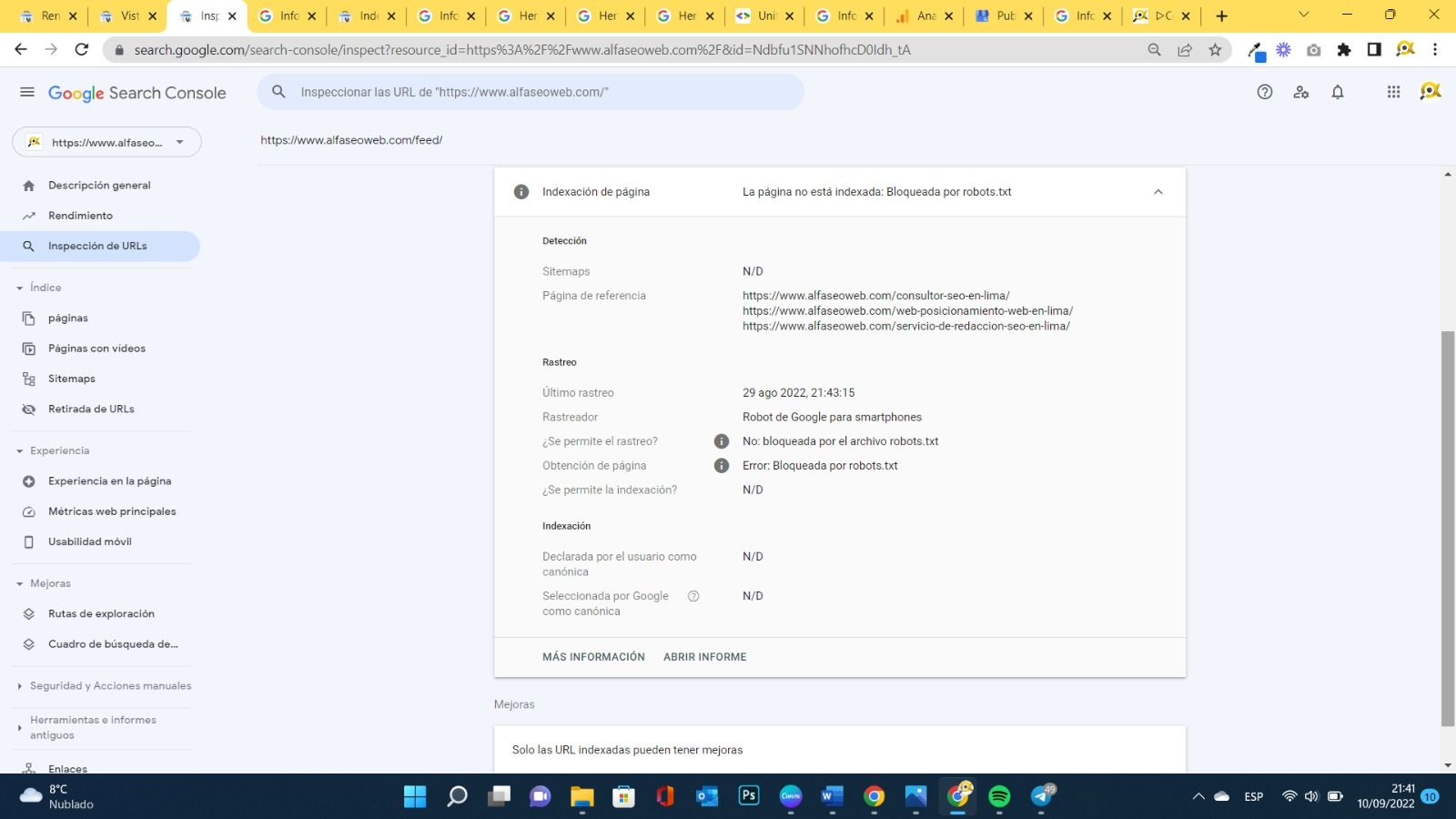Select 'Sitemaps' in the sidebar
This screenshot has width=1456, height=819.
pos(71,379)
